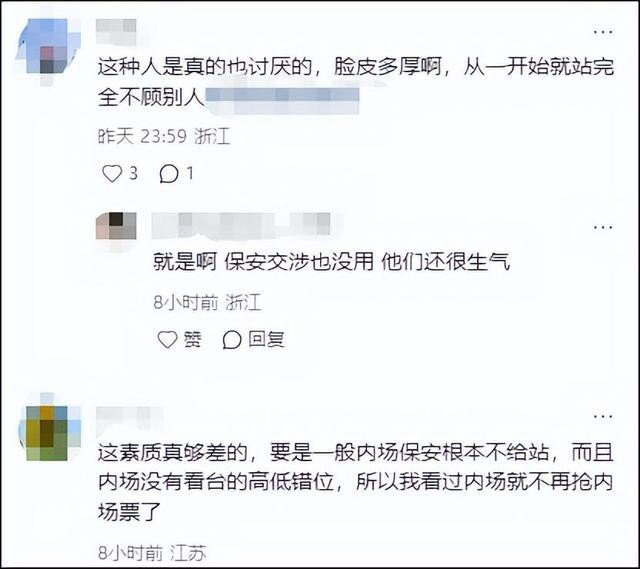Open the three-dot menu on the first comment

click(x=603, y=32)
